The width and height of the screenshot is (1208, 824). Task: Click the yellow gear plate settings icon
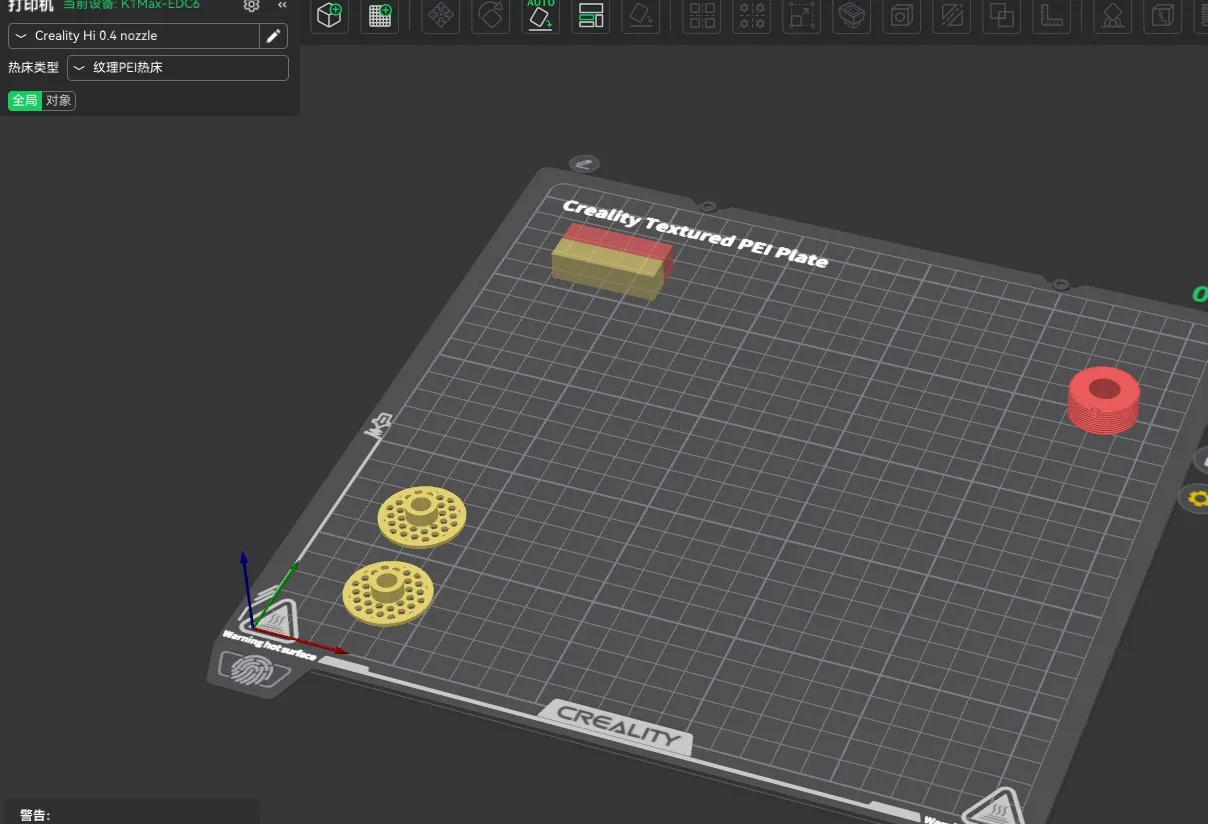[x=1196, y=497]
